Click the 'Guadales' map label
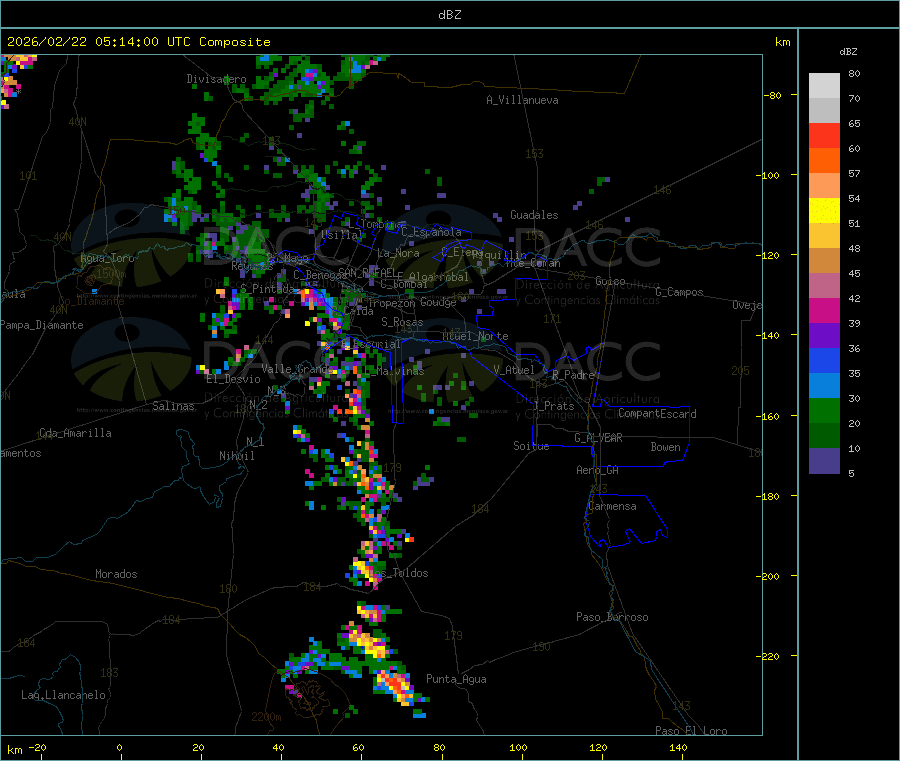Viewport: 900px width, 761px height. [534, 215]
